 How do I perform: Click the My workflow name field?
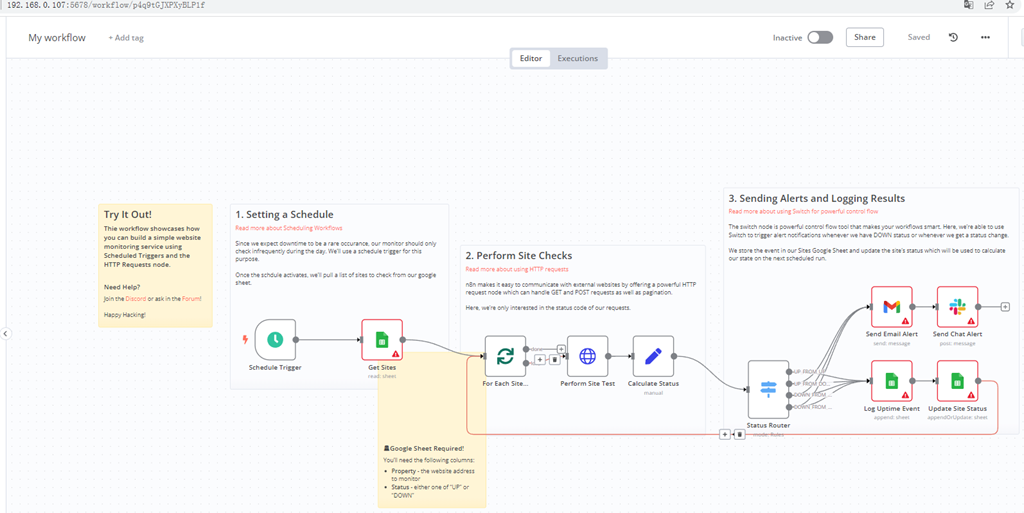tap(57, 38)
